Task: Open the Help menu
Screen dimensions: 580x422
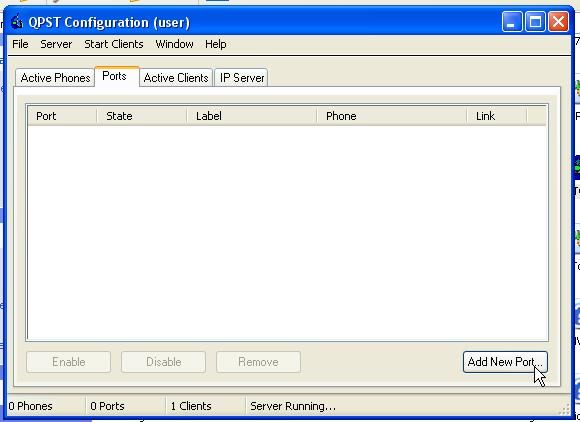Action: pos(216,44)
